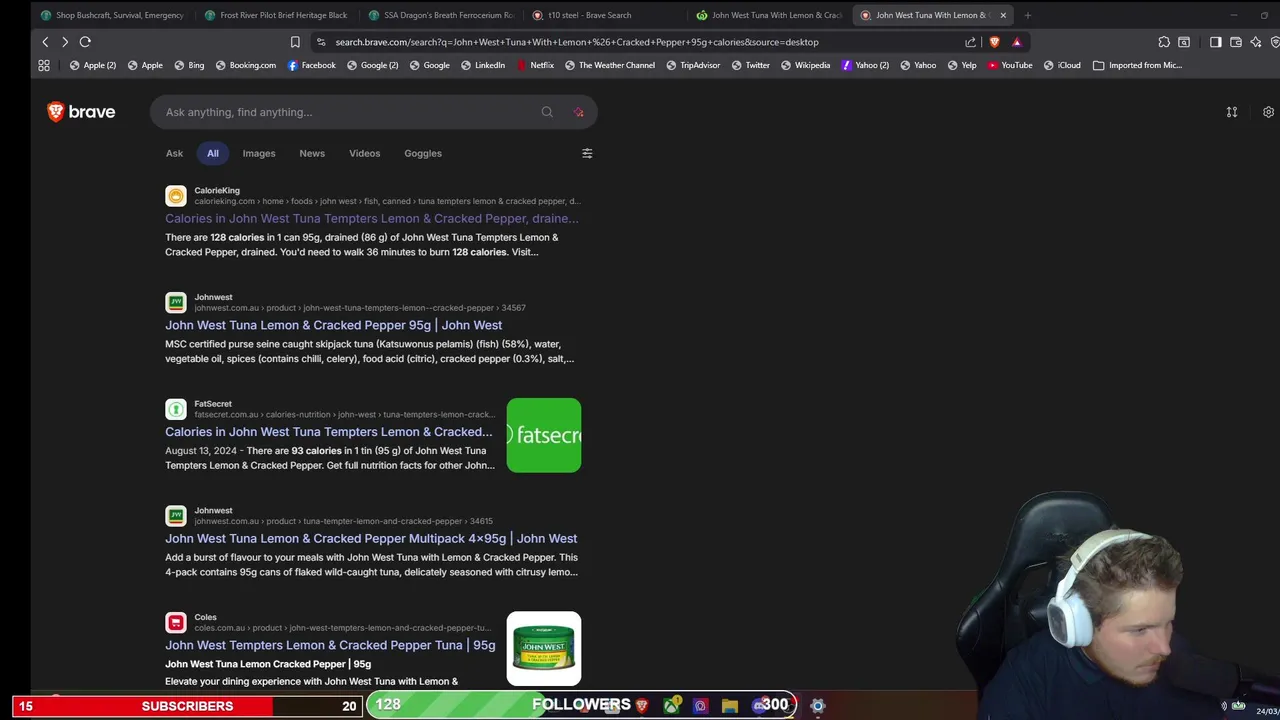
Task: Open the search filter sliders icon
Action: pos(587,153)
